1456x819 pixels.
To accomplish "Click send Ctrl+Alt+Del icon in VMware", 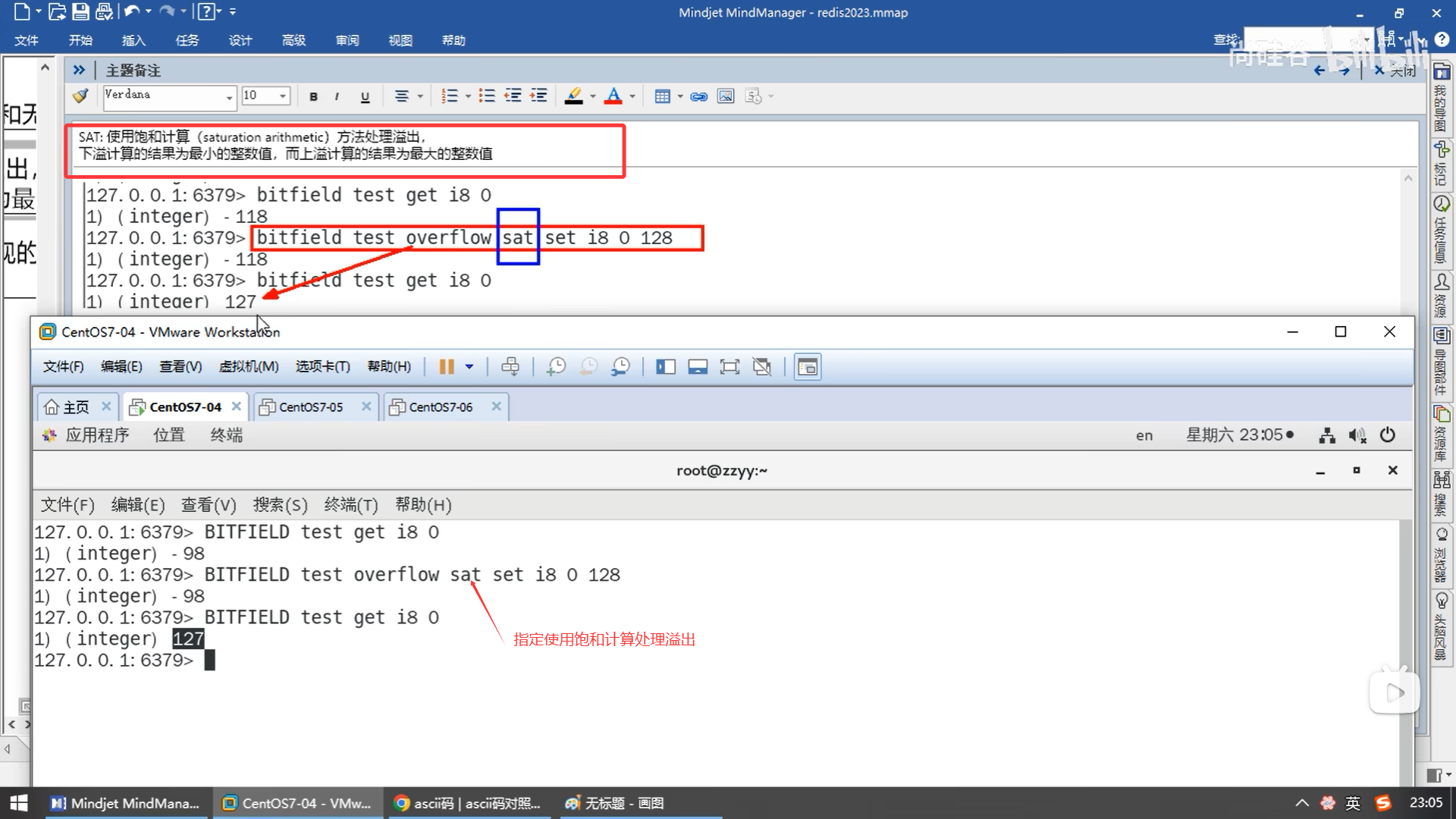I will [x=510, y=367].
